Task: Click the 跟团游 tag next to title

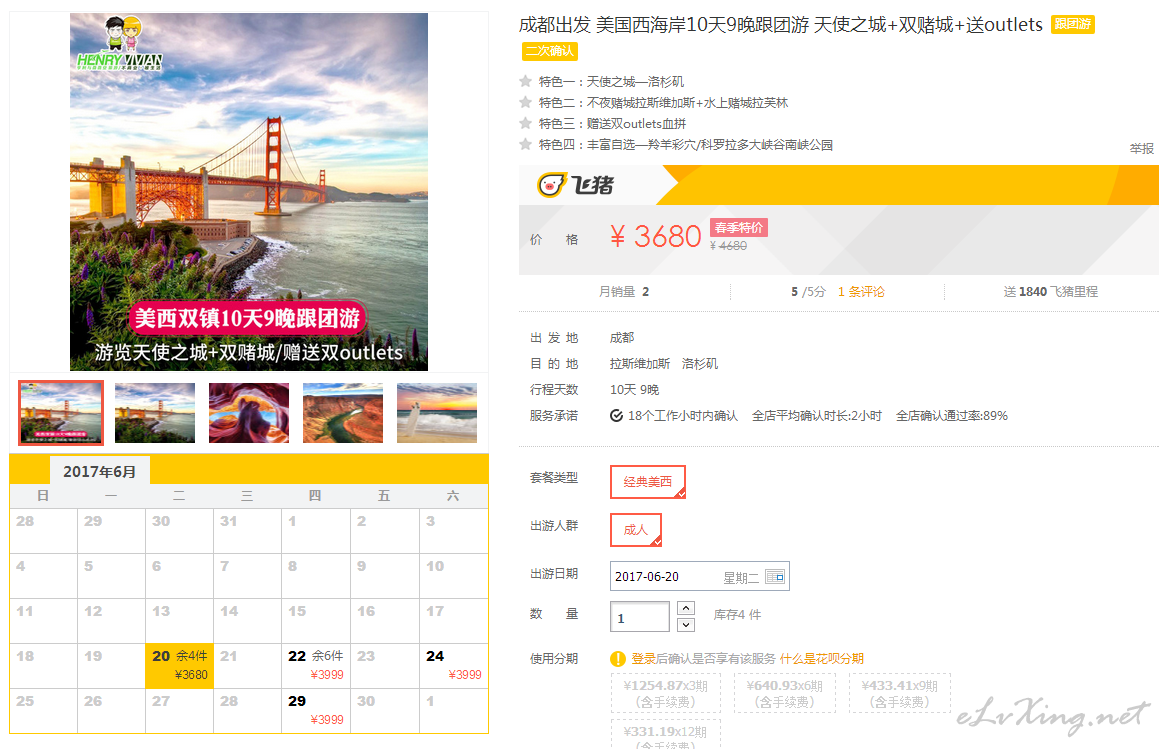Action: pyautogui.click(x=1073, y=24)
